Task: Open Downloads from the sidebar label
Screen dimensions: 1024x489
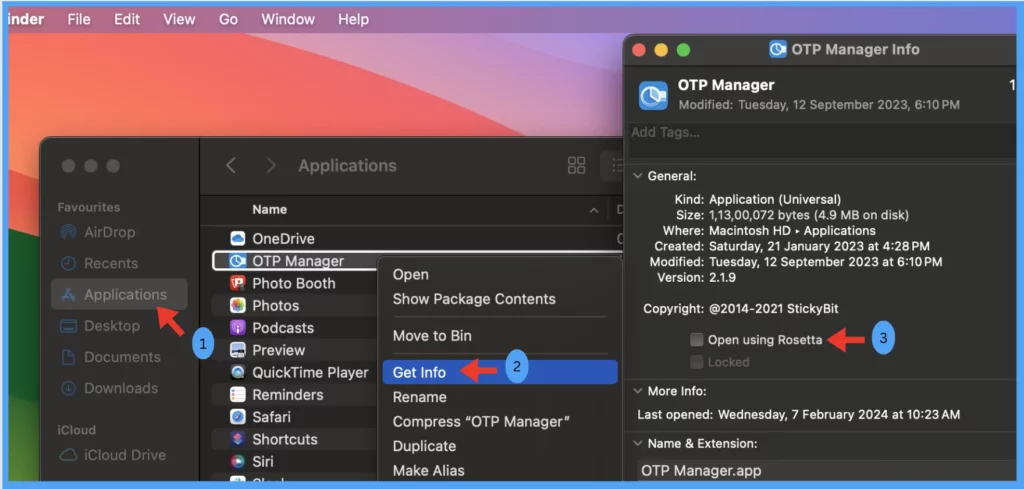Action: pyautogui.click(x=121, y=388)
